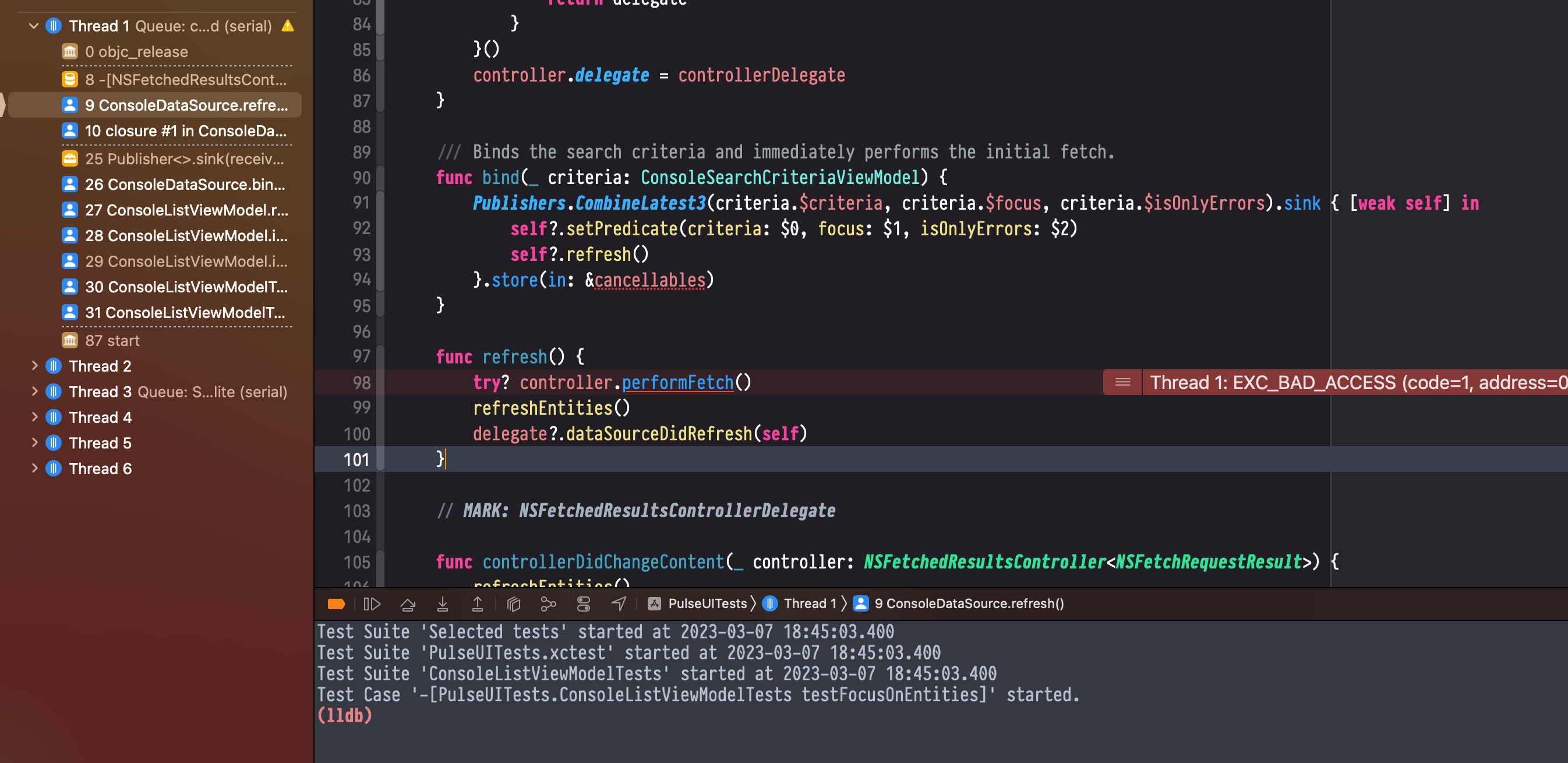The width and height of the screenshot is (1568, 763).
Task: Click the Step Into debugger icon
Action: (x=443, y=603)
